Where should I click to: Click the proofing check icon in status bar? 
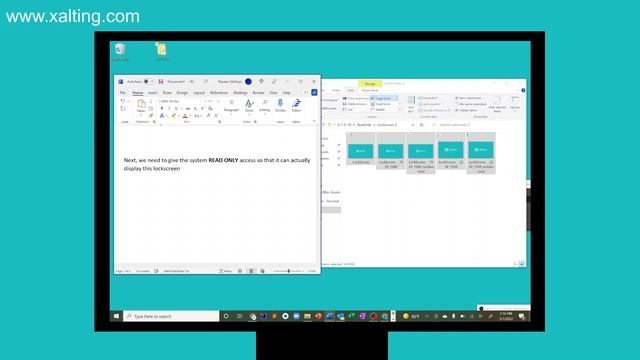[x=156, y=271]
